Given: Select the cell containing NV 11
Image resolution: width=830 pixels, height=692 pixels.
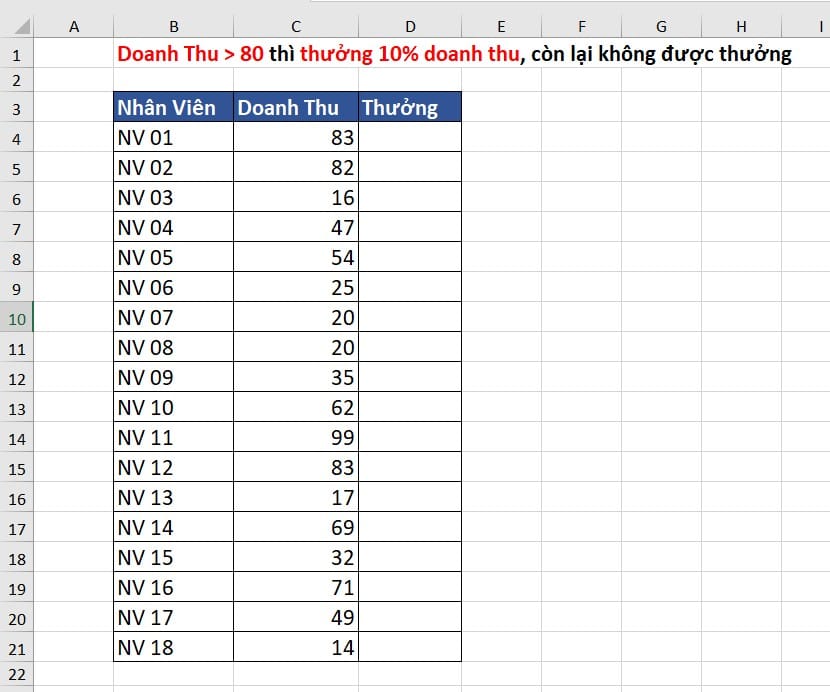Looking at the screenshot, I should 174,438.
